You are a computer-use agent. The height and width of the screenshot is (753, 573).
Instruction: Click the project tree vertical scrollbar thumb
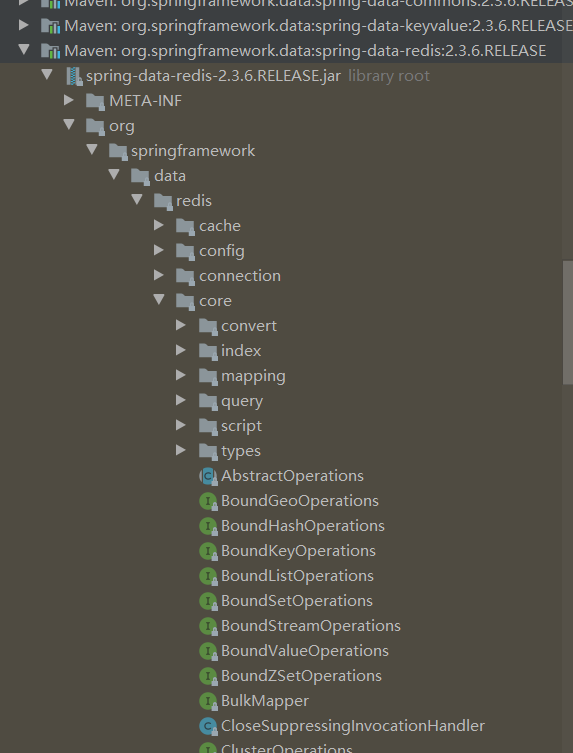pyautogui.click(x=568, y=322)
